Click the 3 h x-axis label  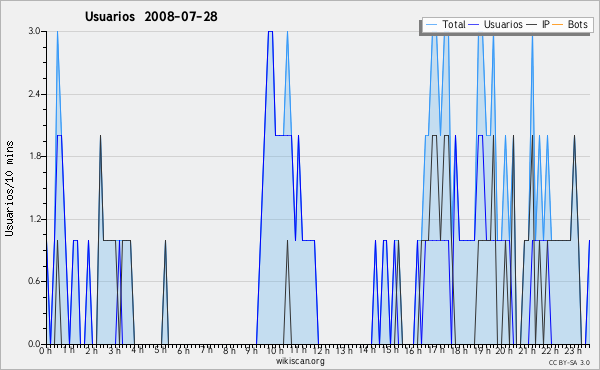(114, 351)
